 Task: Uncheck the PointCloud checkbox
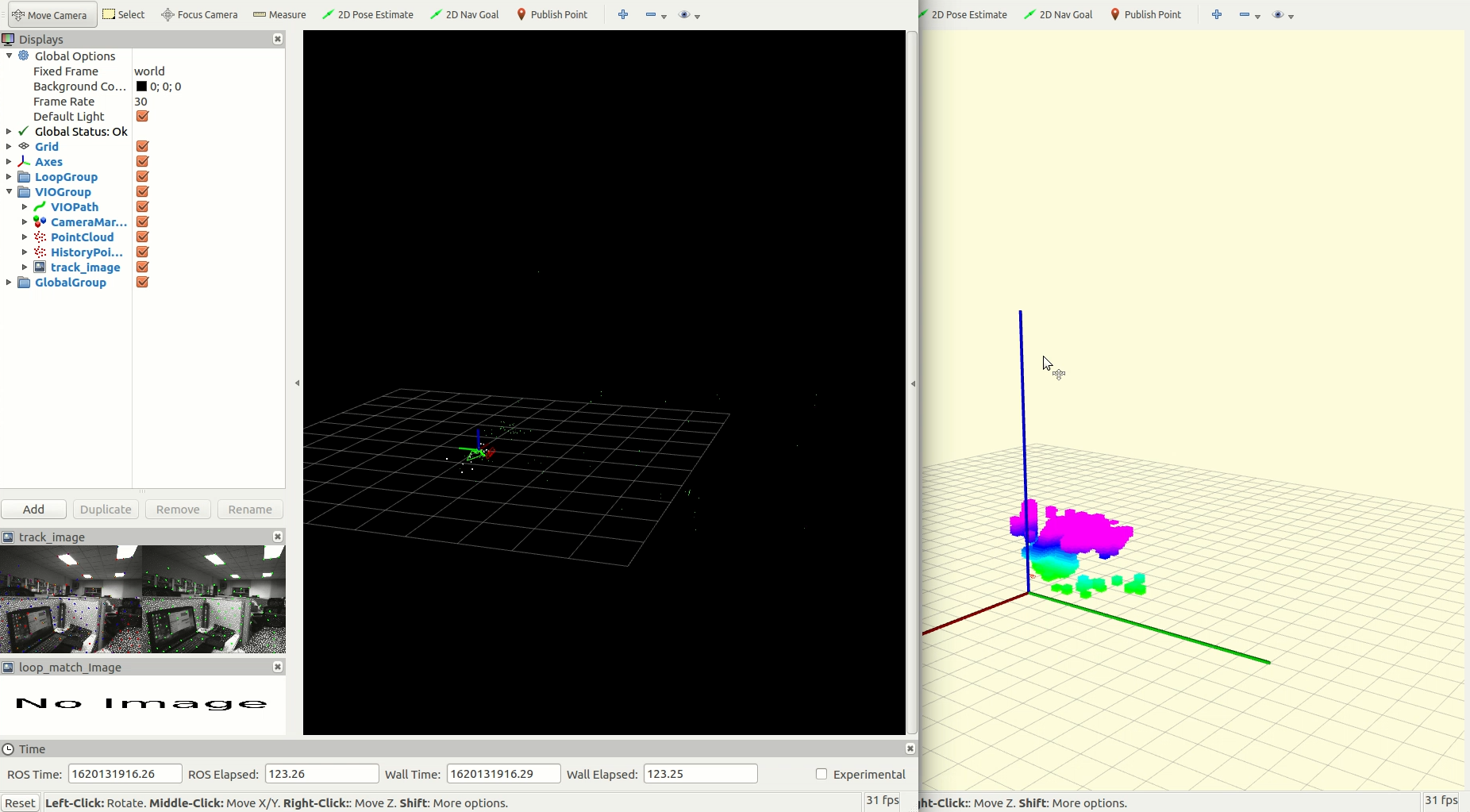(x=143, y=237)
